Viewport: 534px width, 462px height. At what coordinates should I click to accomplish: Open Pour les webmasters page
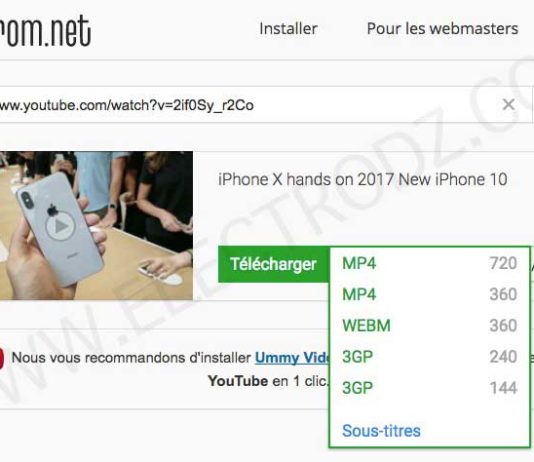tap(442, 29)
